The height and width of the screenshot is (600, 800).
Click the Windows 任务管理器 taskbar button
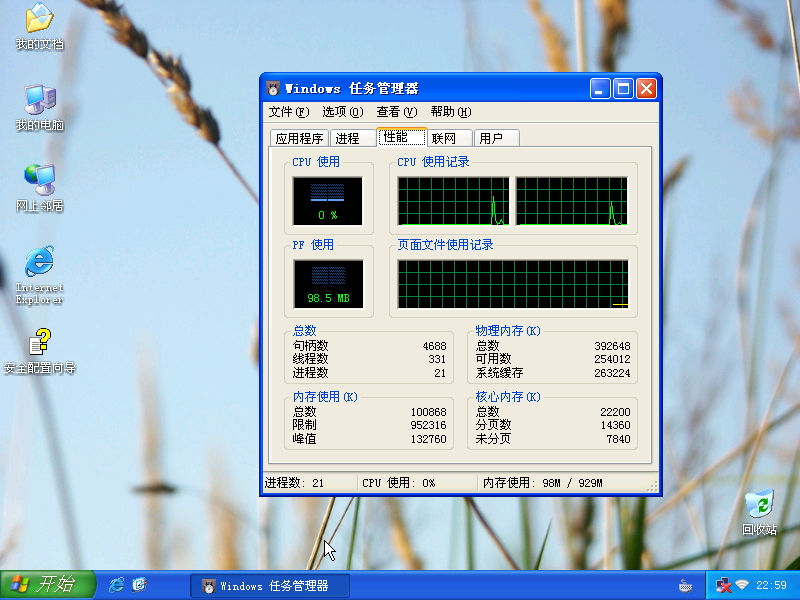(x=270, y=586)
